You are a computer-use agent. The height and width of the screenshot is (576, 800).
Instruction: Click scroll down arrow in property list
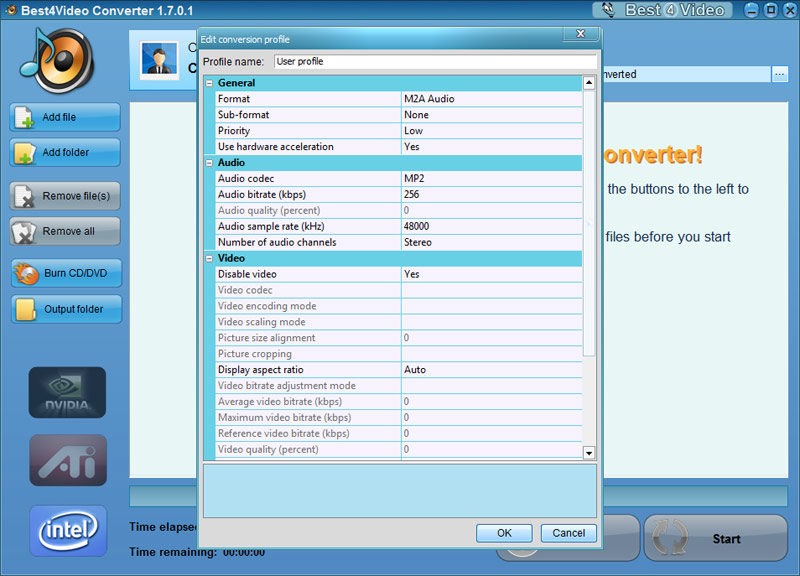tap(589, 453)
